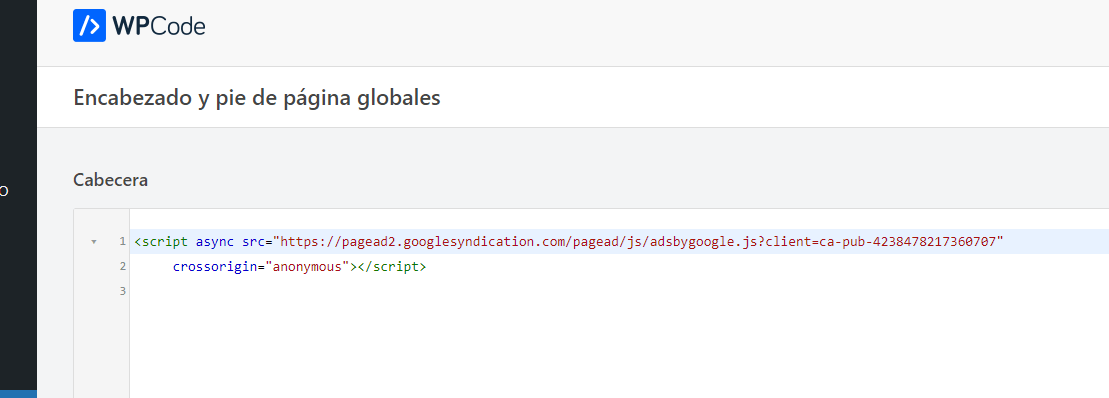Collapse the code fold arrow on line 1
Viewport: 1109px width, 398px height.
click(93, 242)
